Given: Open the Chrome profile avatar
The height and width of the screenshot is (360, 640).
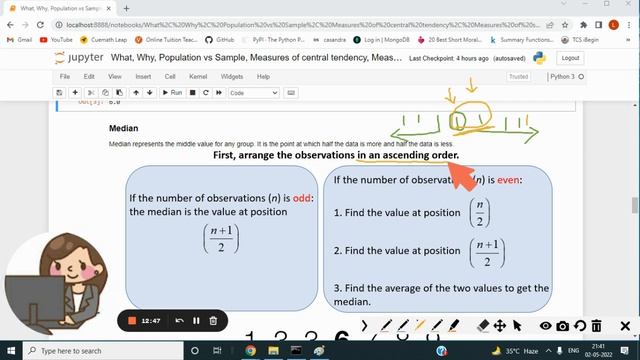Looking at the screenshot, I should click(613, 25).
